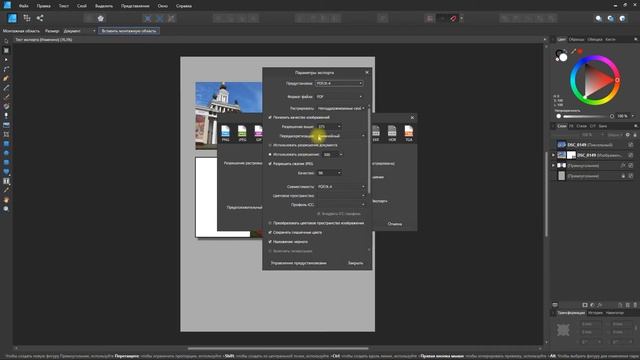This screenshot has height=360, width=640.
Task: Choose the GIF export format icon
Action: coord(258,133)
